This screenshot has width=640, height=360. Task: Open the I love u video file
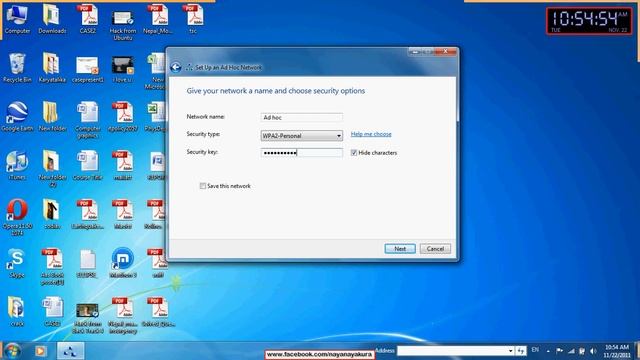tap(123, 69)
